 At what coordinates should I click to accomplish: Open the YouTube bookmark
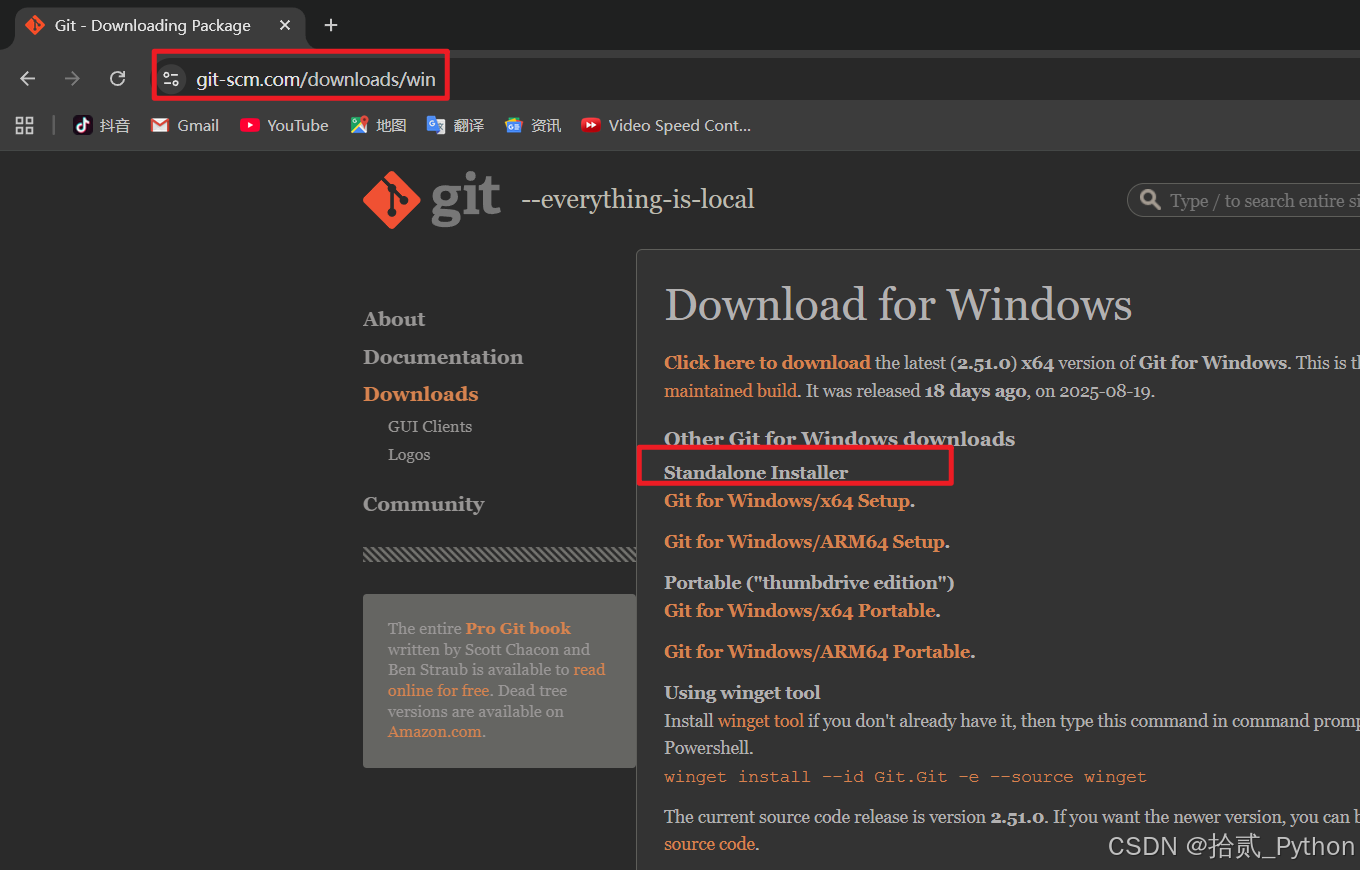tap(285, 125)
